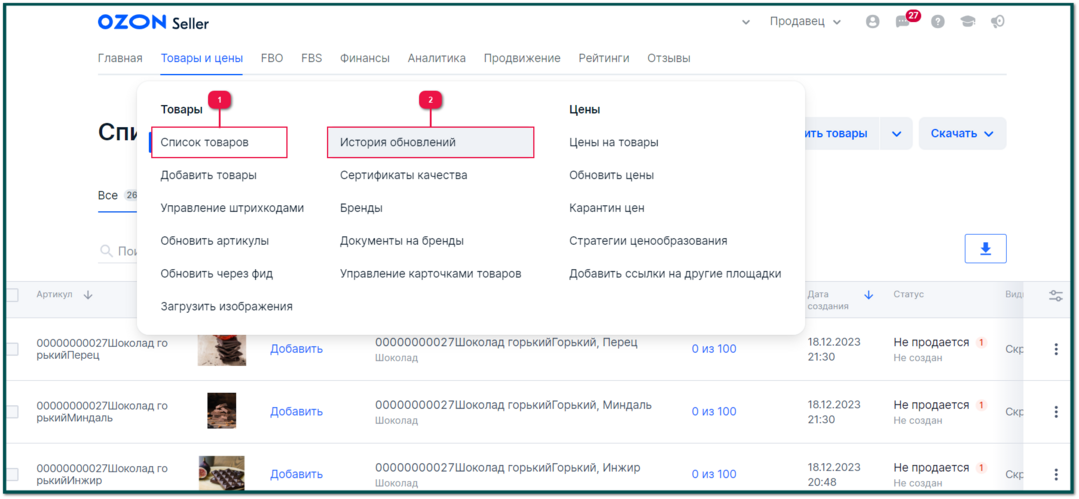Open three-dot menu for Инжир chocolate row
Screen dimensions: 1079x499
coord(1056,474)
